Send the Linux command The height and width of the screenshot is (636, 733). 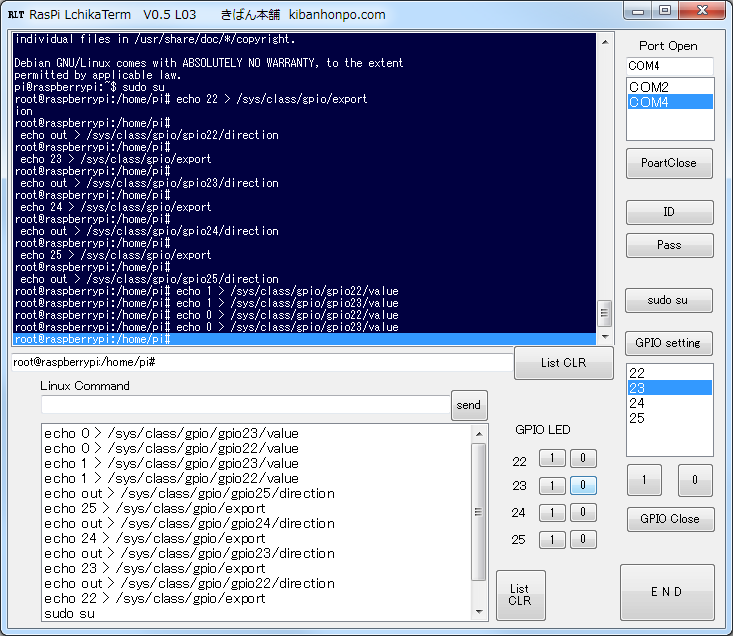pos(469,405)
